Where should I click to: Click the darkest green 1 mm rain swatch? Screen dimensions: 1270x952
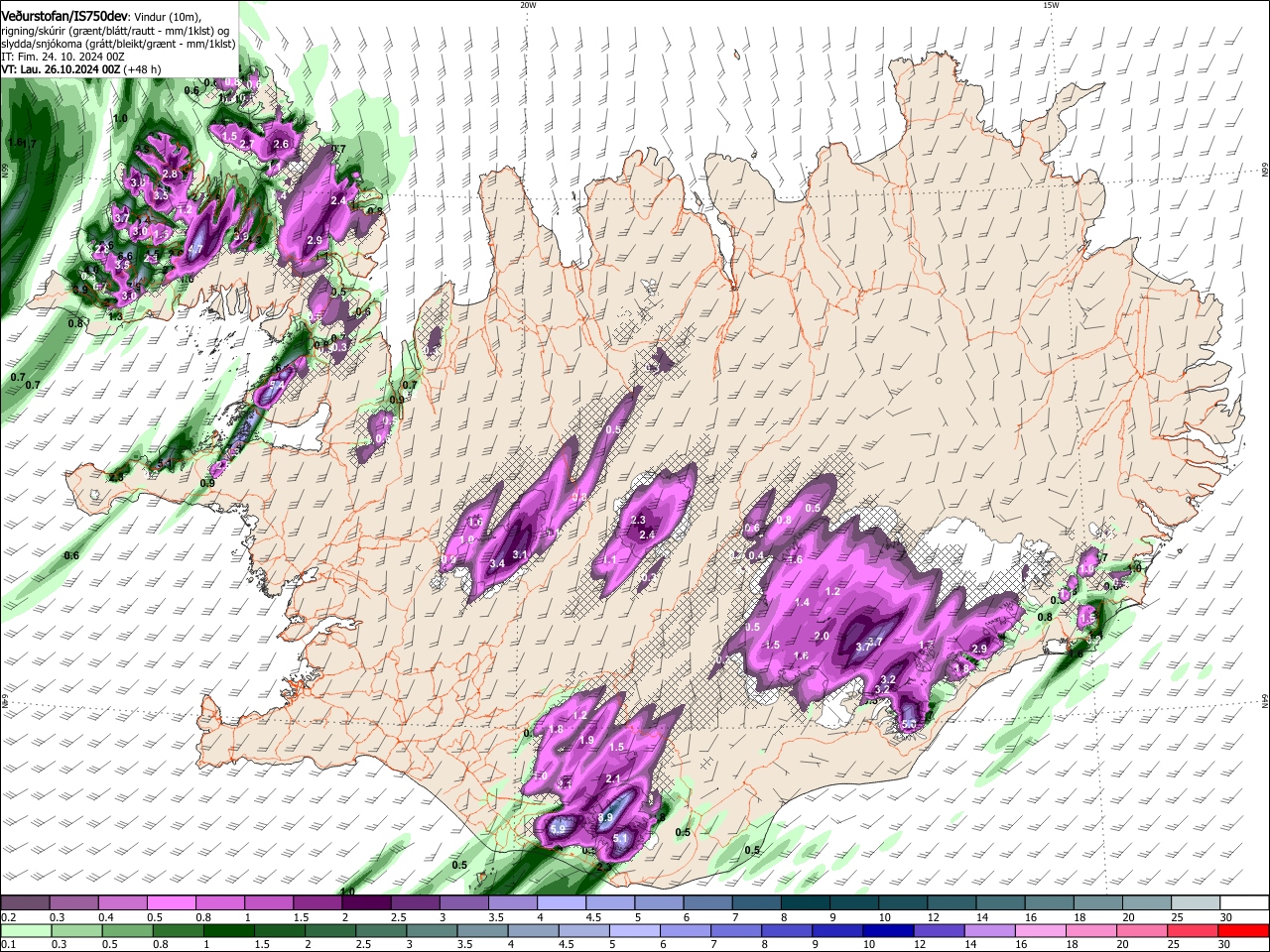(x=230, y=930)
